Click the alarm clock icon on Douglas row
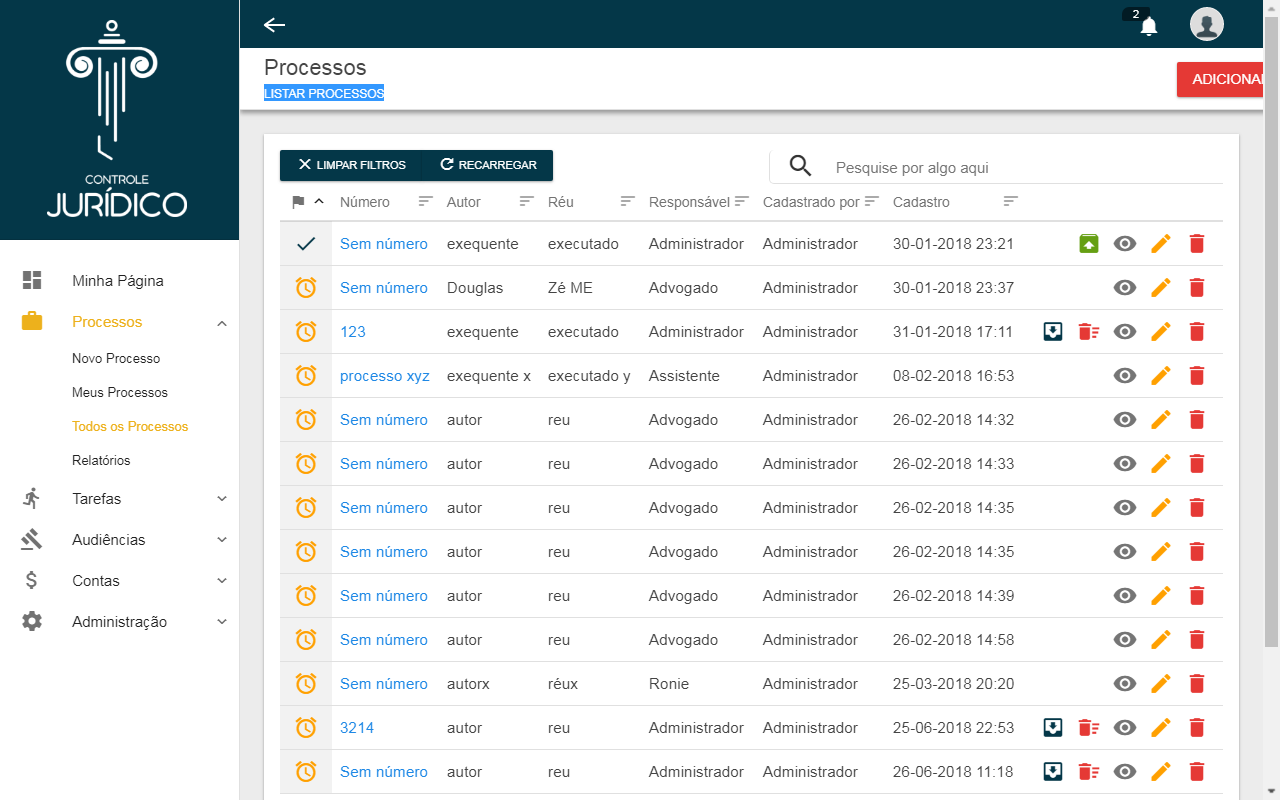Screen dimensions: 1280x800 pos(306,288)
